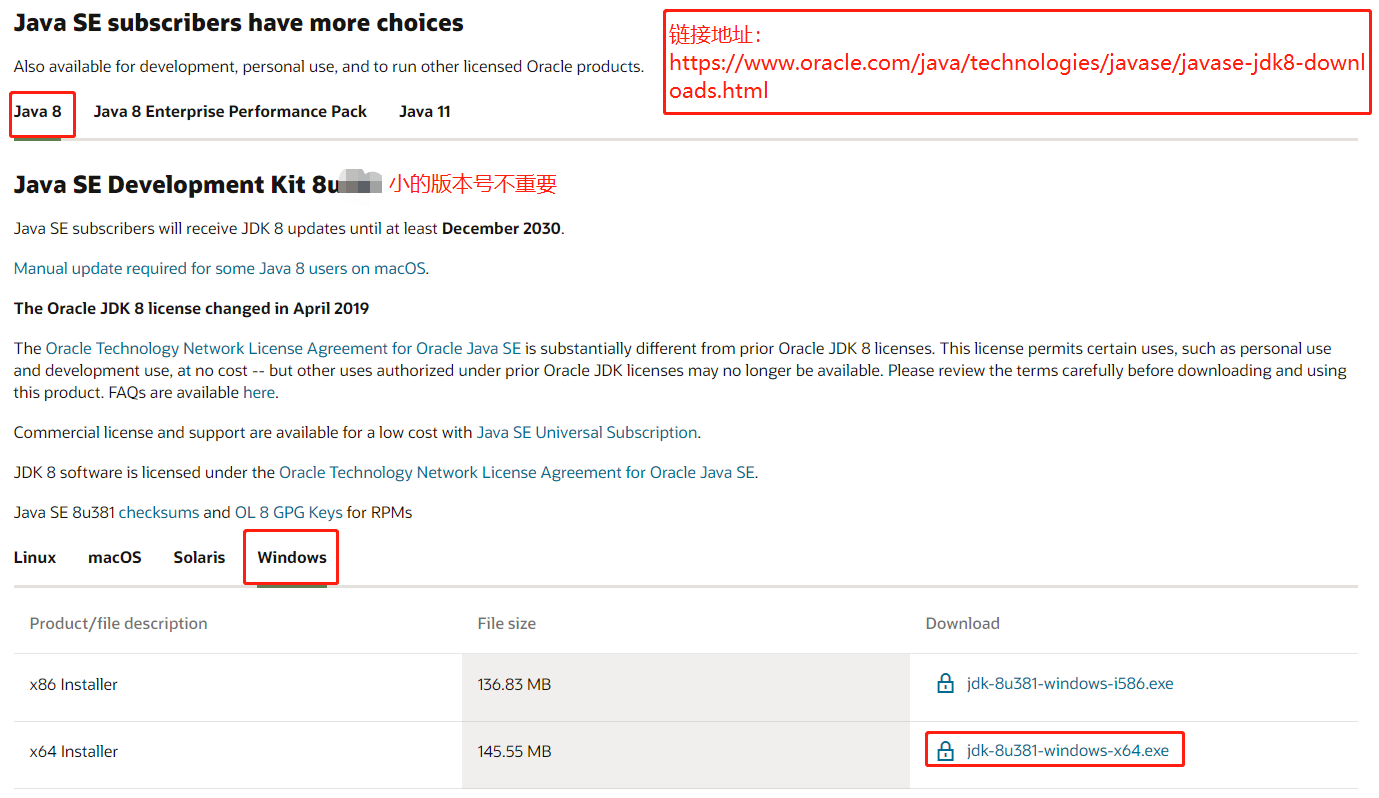This screenshot has width=1379, height=798.
Task: Open macOS manual update notice link
Action: [x=220, y=269]
